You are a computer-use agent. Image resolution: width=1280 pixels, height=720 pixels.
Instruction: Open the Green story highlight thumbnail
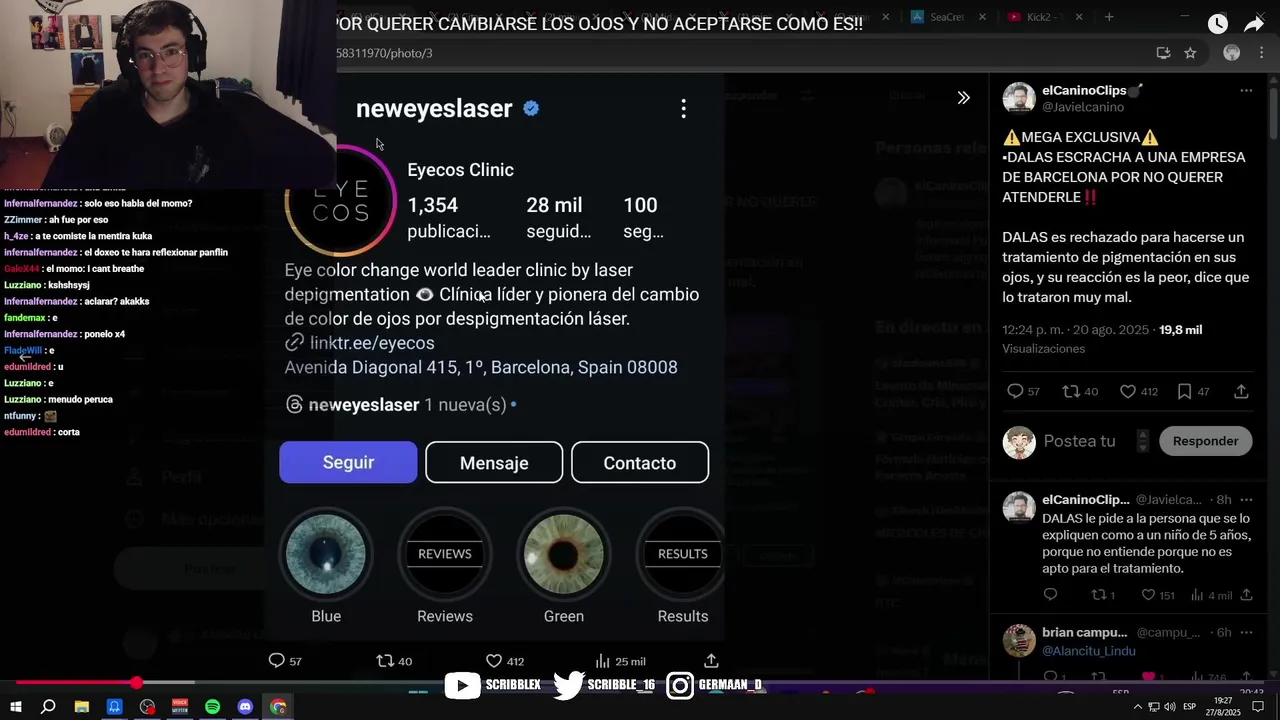click(x=564, y=554)
